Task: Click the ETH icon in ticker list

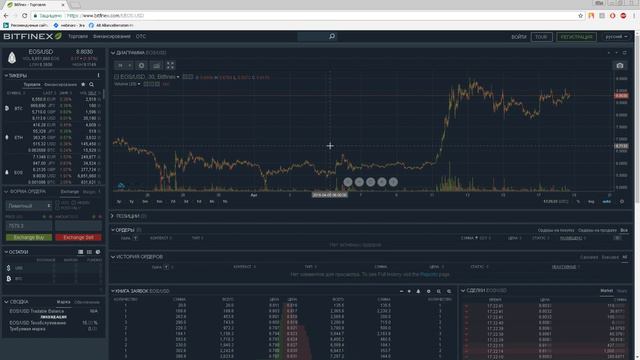Action: (x=7, y=138)
